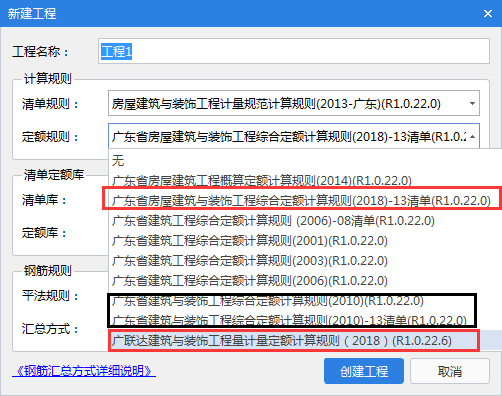Choose 广联达建筑与装饰工程量计量定额计算规则（2018）
The height and width of the screenshot is (396, 502).
[305, 340]
